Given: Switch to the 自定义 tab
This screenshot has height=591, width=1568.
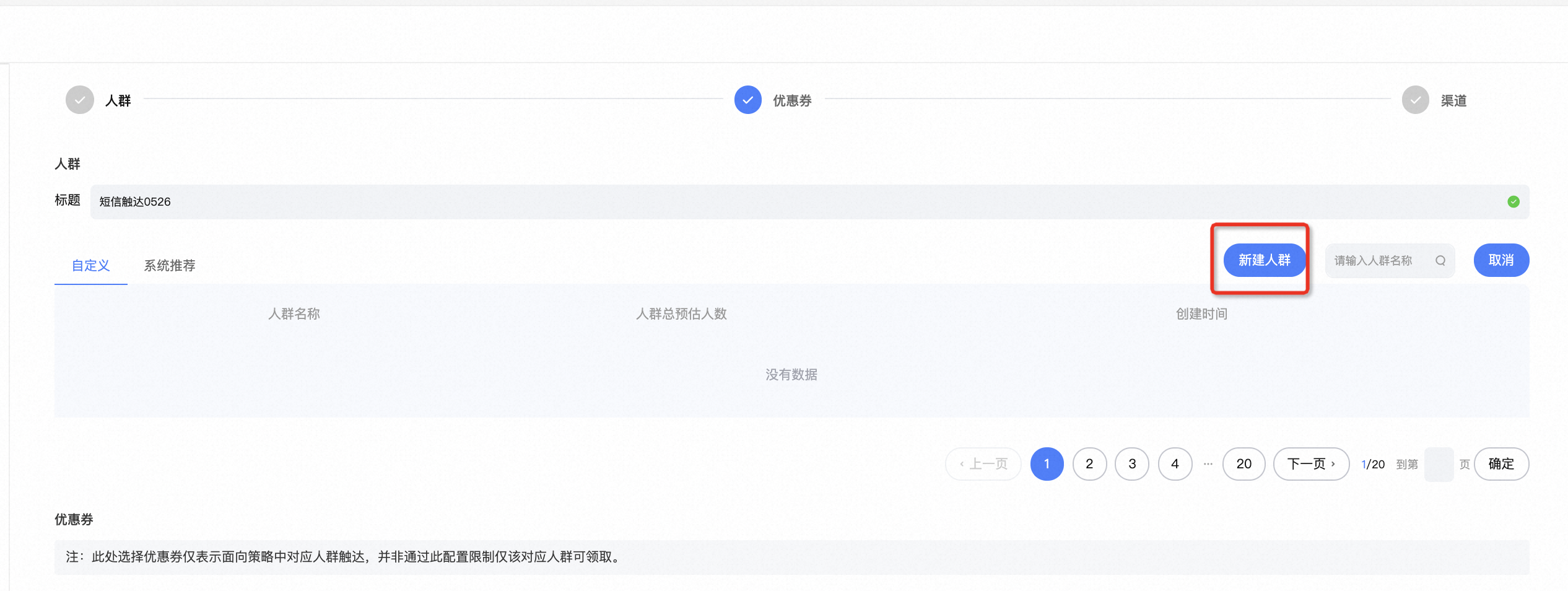Looking at the screenshot, I should tap(91, 266).
